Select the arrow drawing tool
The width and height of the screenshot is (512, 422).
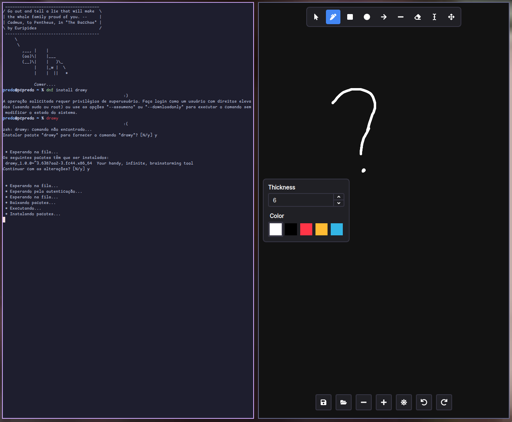tap(384, 17)
